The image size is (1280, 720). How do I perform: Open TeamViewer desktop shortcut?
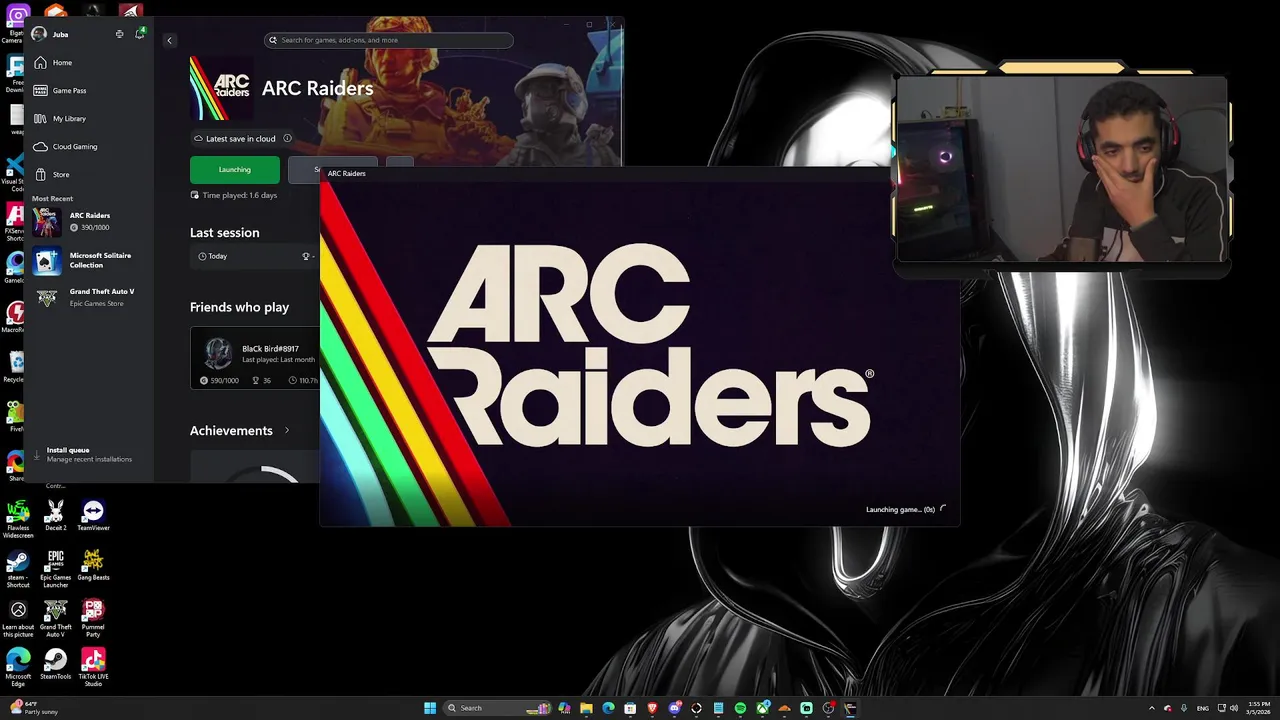pos(93,516)
